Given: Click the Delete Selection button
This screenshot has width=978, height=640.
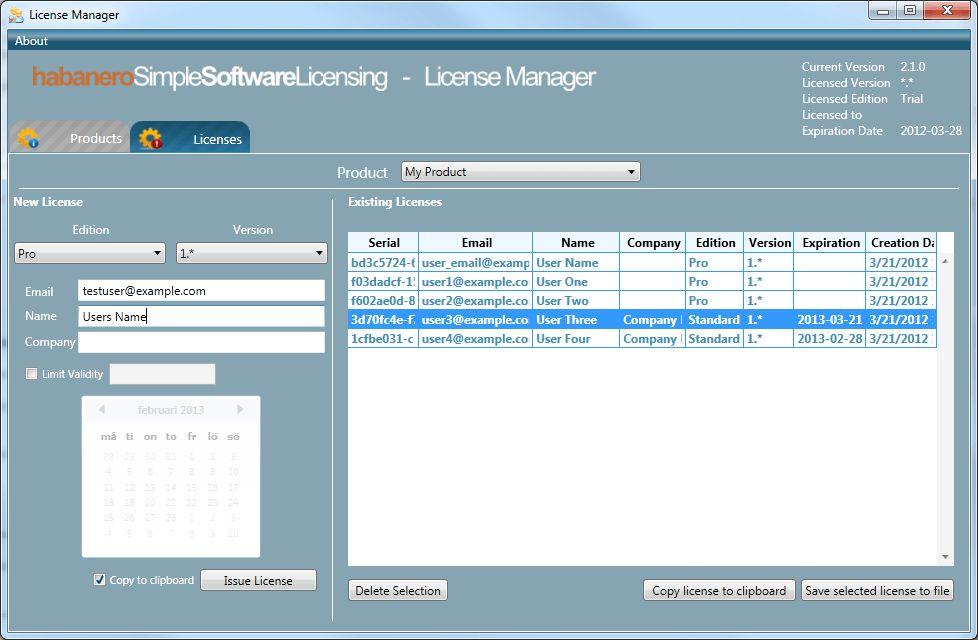Looking at the screenshot, I should (x=398, y=590).
